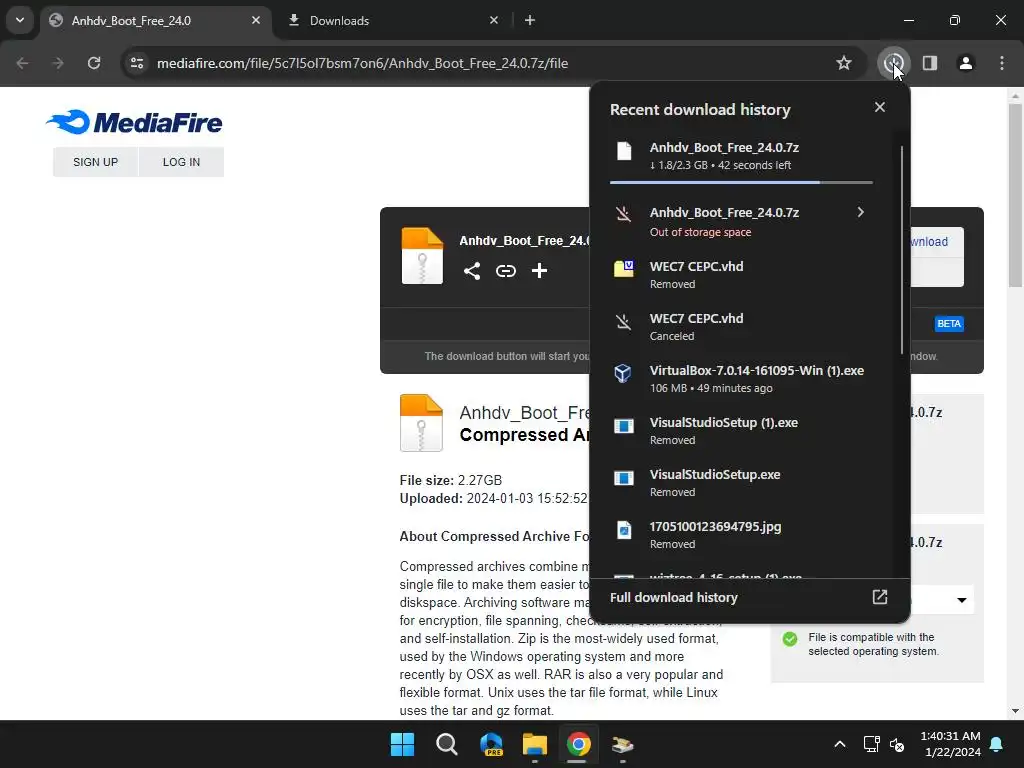Click the popup list scrollbar
1024x768 pixels.
(x=901, y=249)
